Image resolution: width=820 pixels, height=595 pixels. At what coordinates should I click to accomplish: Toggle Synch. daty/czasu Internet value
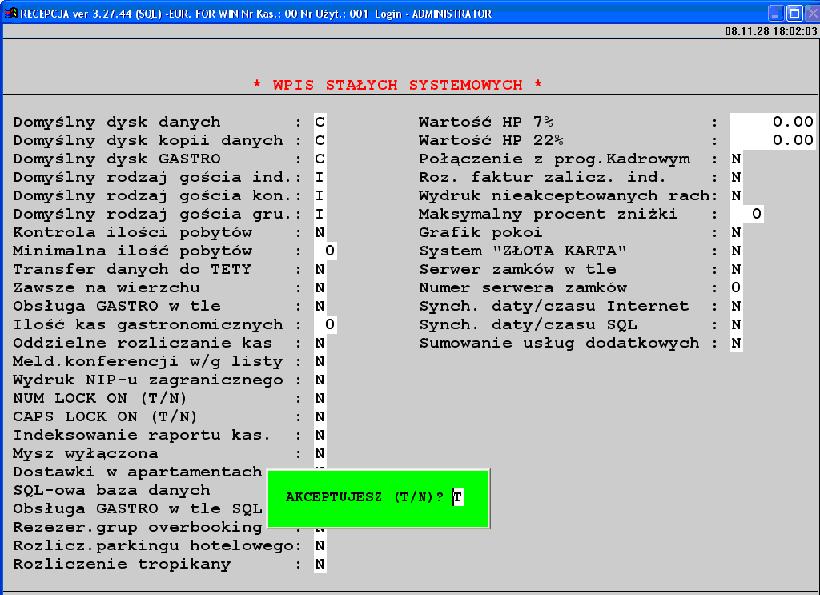[735, 307]
